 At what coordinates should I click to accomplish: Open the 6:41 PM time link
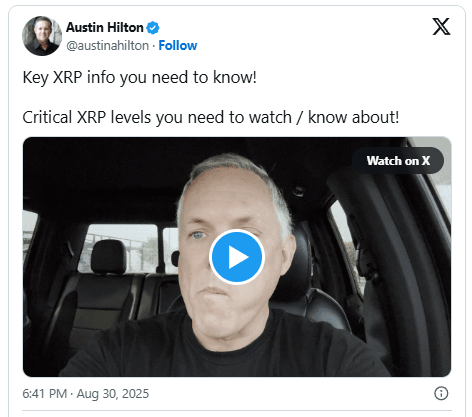click(45, 394)
